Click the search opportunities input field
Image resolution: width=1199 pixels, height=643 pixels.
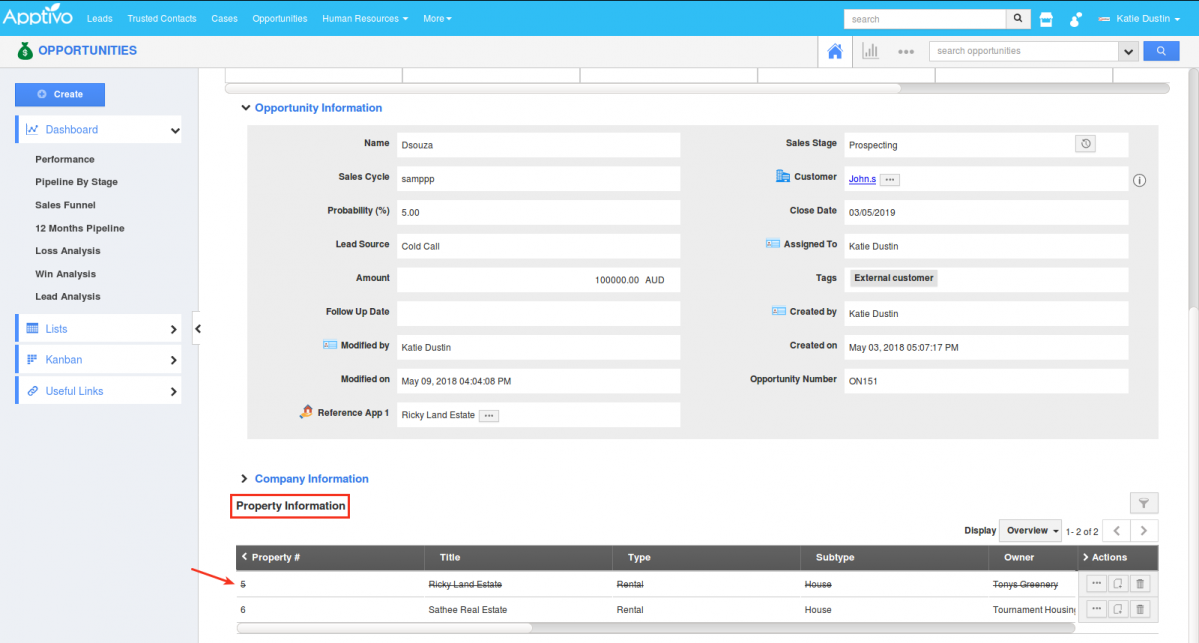point(1023,51)
